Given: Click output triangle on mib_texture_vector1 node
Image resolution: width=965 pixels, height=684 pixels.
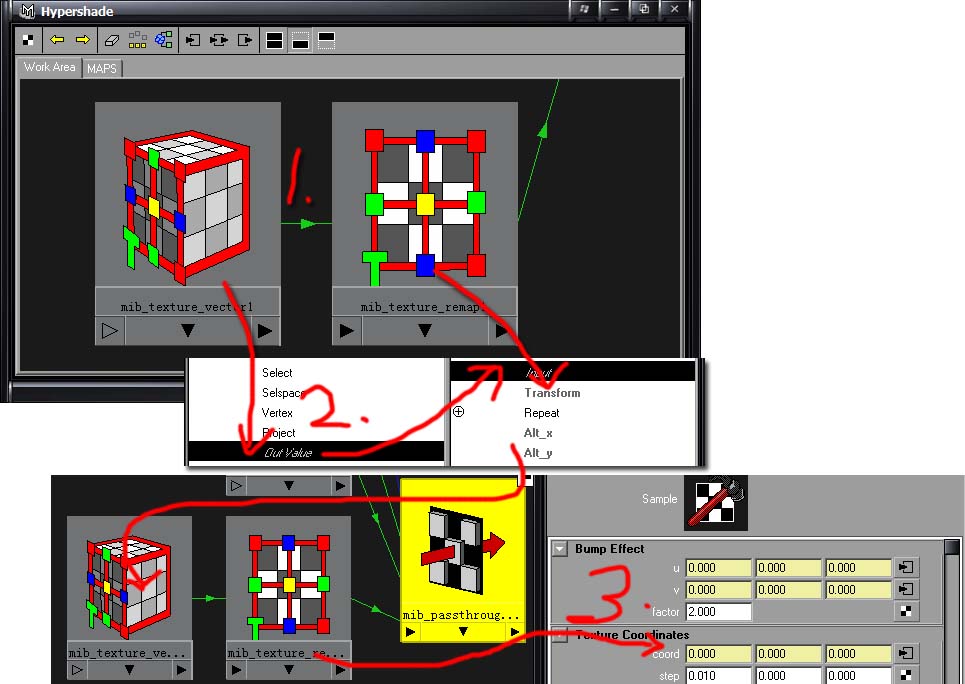Looking at the screenshot, I should point(265,331).
